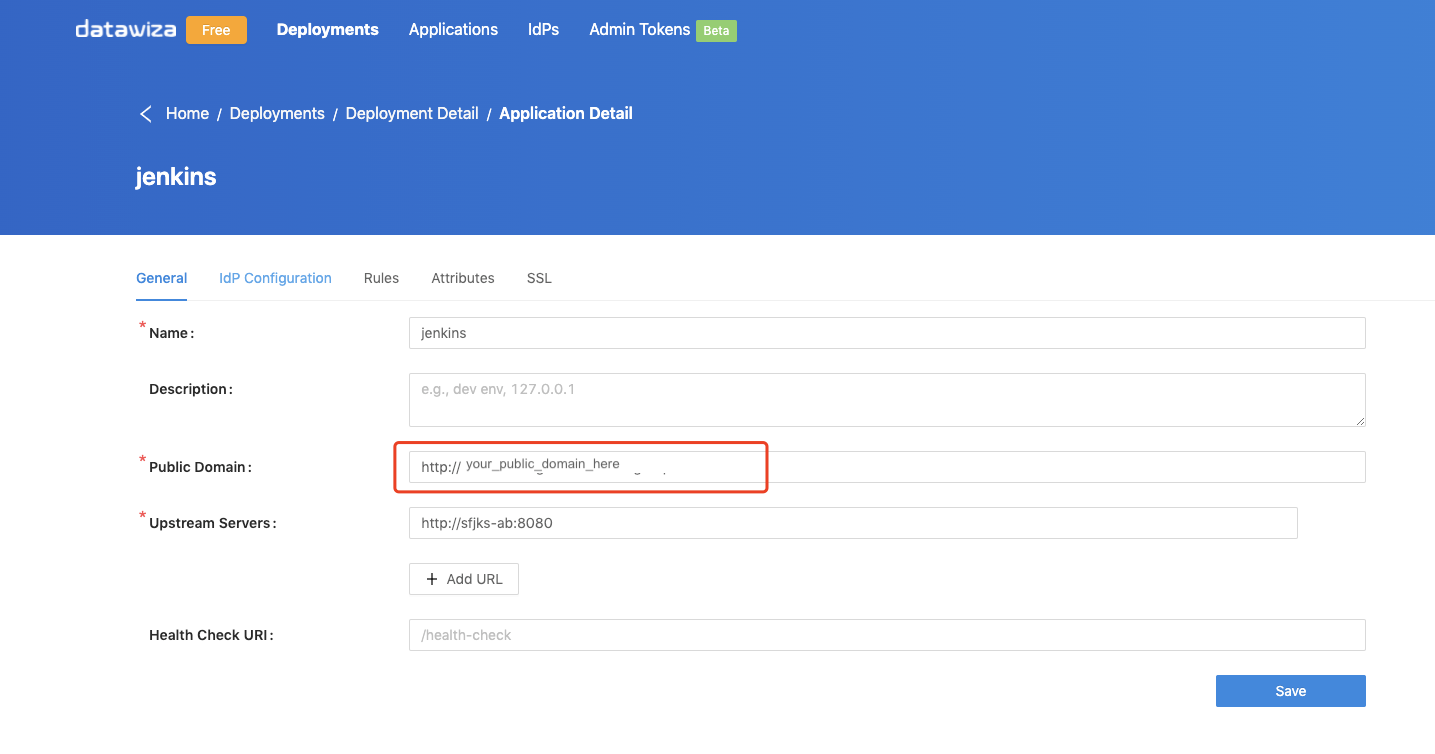Click the Public Domain input field
This screenshot has width=1435, height=754.
[x=887, y=467]
